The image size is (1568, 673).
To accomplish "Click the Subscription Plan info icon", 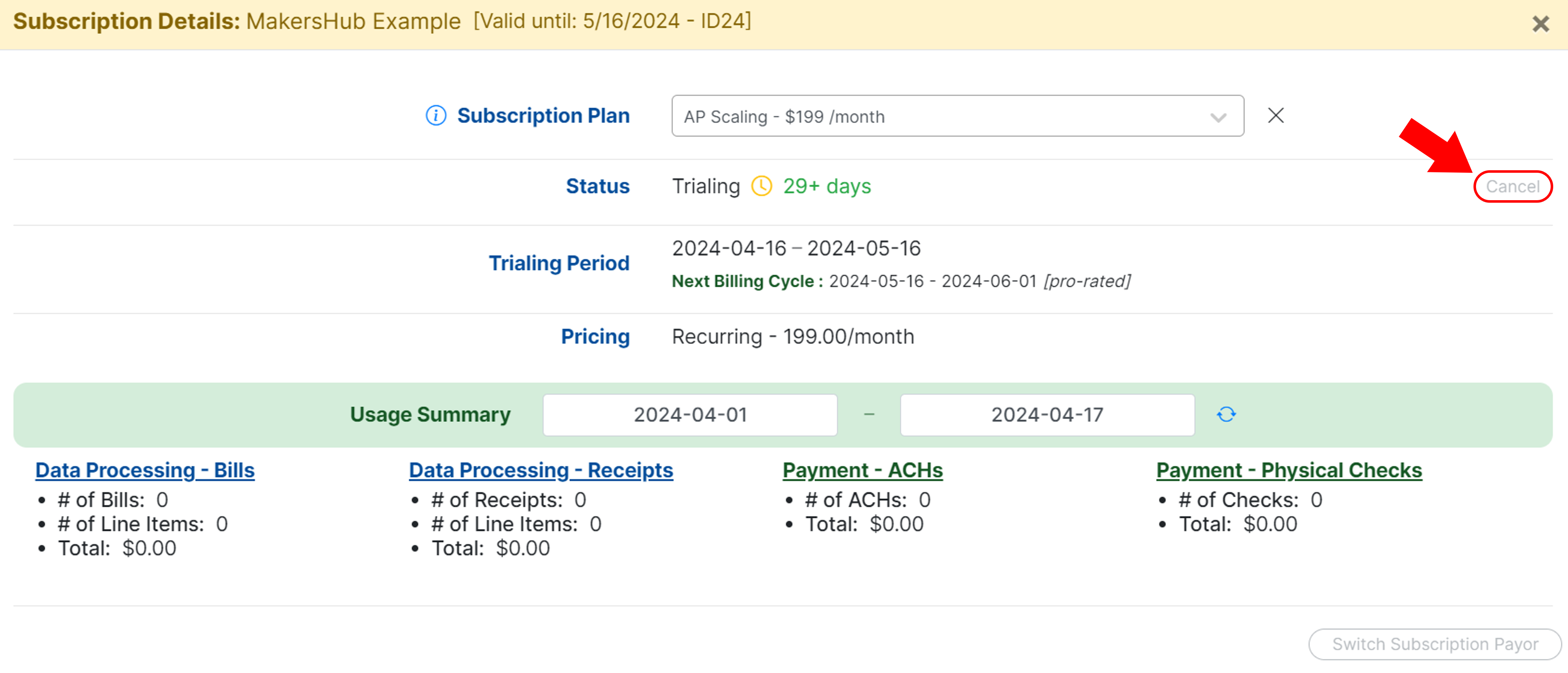I will (x=436, y=116).
